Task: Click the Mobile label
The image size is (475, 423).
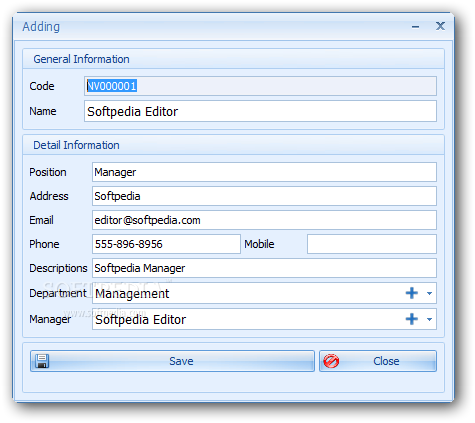Action: (x=259, y=244)
